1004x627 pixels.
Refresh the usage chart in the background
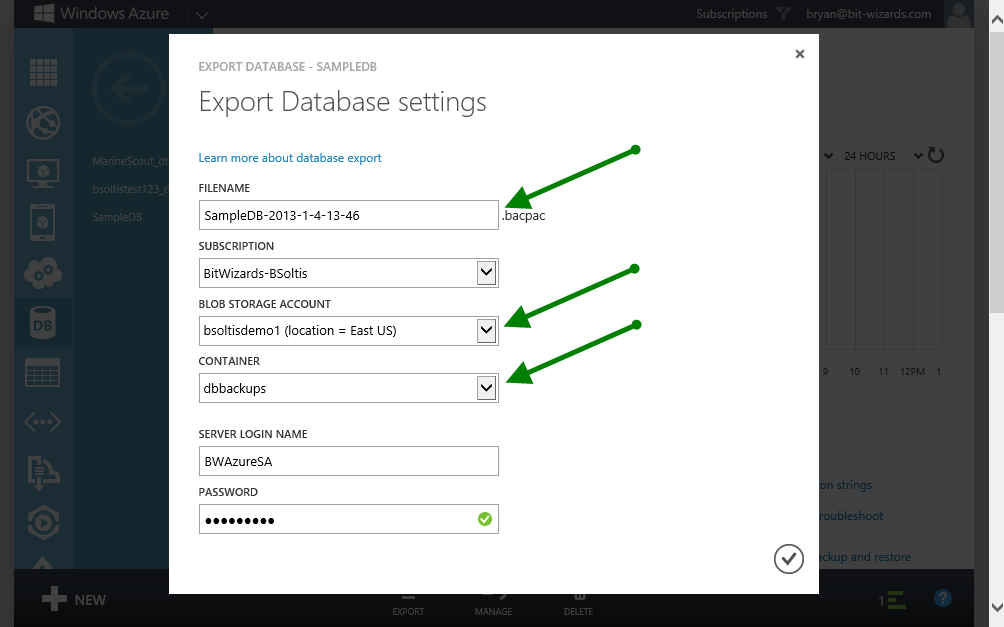935,156
